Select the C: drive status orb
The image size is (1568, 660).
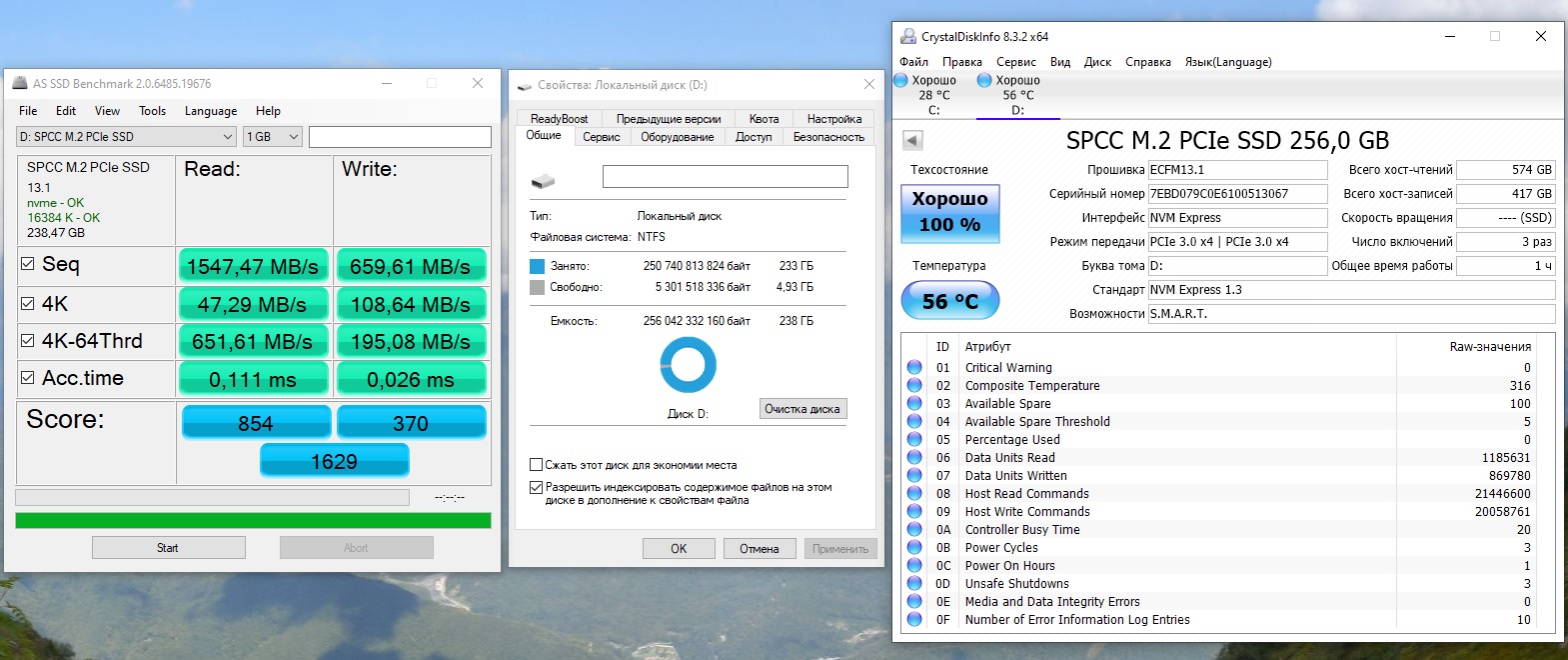[x=901, y=80]
